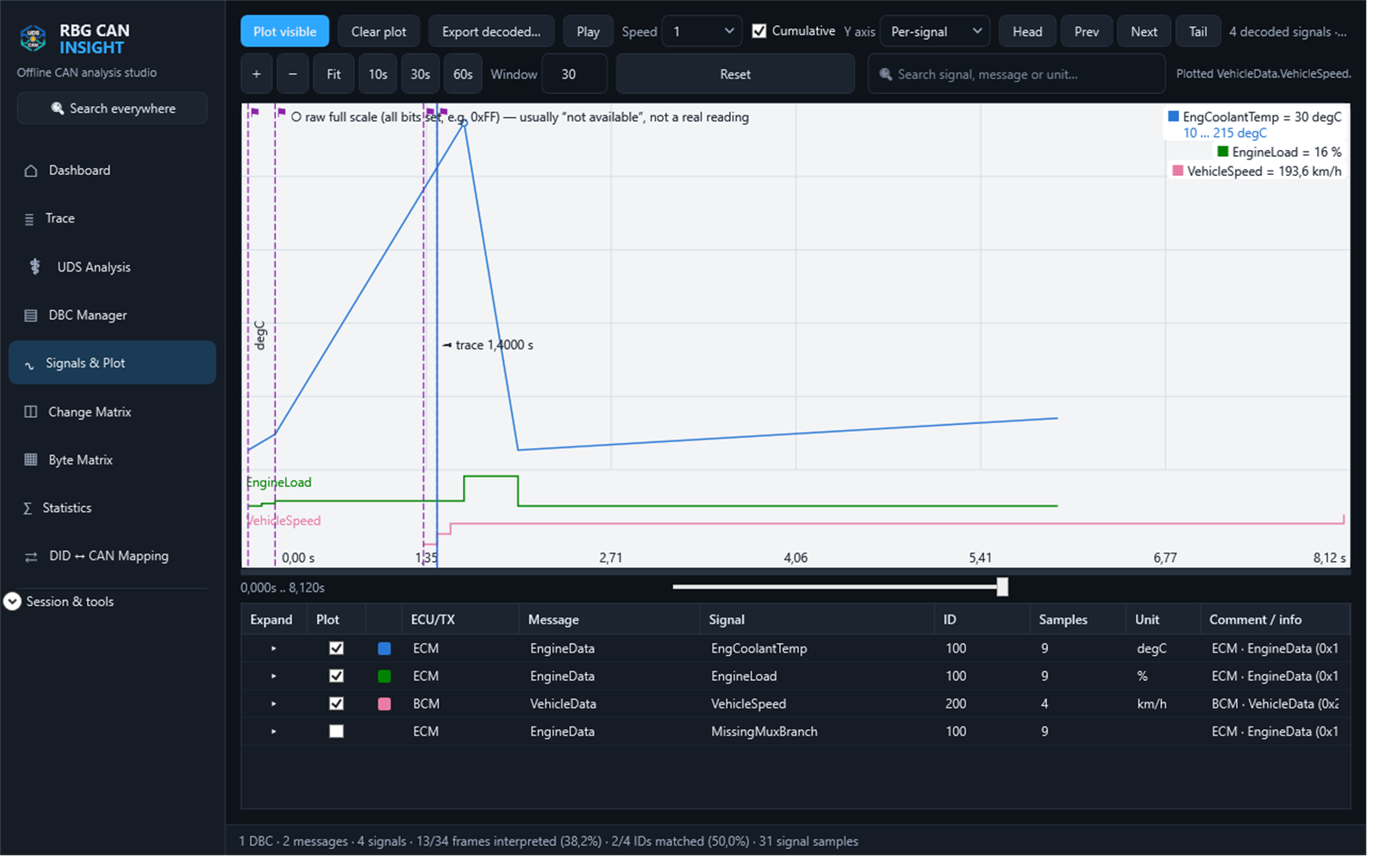
Task: Click the Signals & Plot wave icon
Action: pyautogui.click(x=29, y=365)
